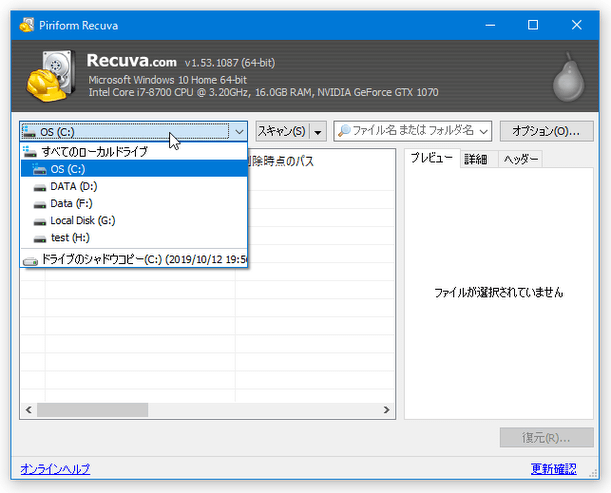This screenshot has height=493, width=611.
Task: Choose ドライブのシャドウコピー (C:) entry
Action: tap(134, 259)
